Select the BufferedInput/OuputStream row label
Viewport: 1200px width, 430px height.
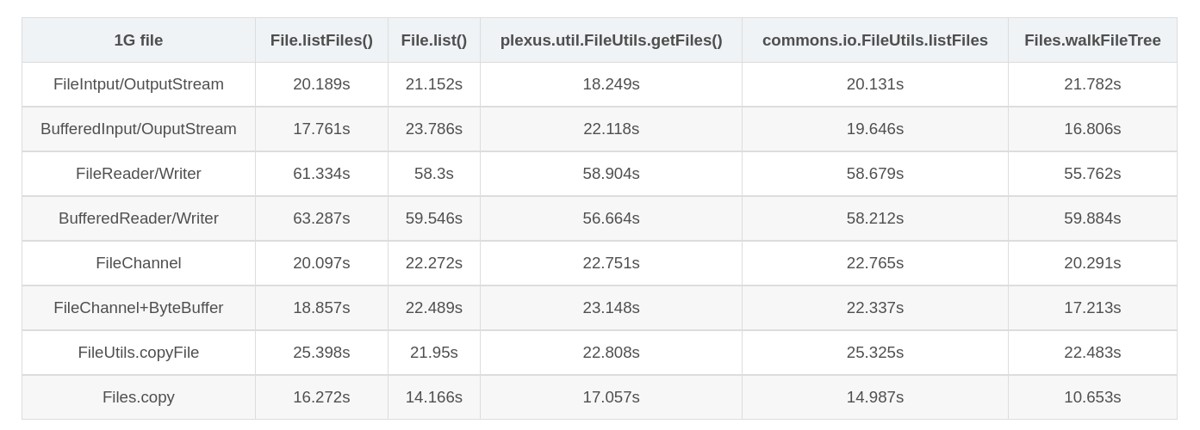pos(138,129)
